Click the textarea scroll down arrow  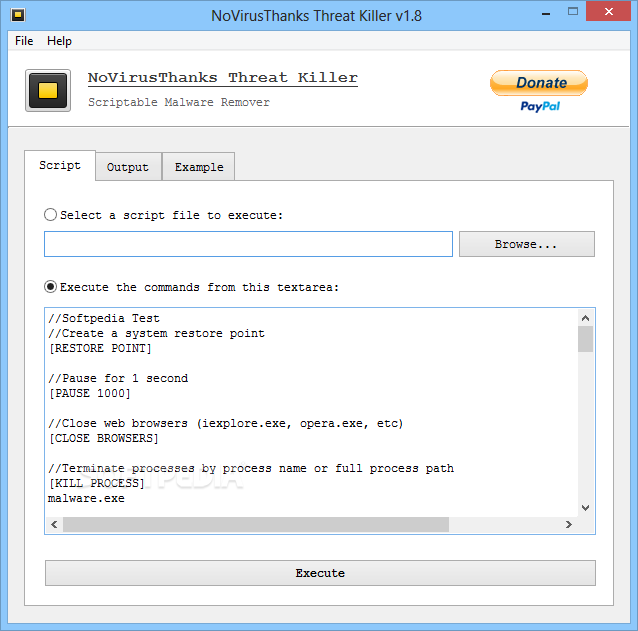pyautogui.click(x=586, y=508)
